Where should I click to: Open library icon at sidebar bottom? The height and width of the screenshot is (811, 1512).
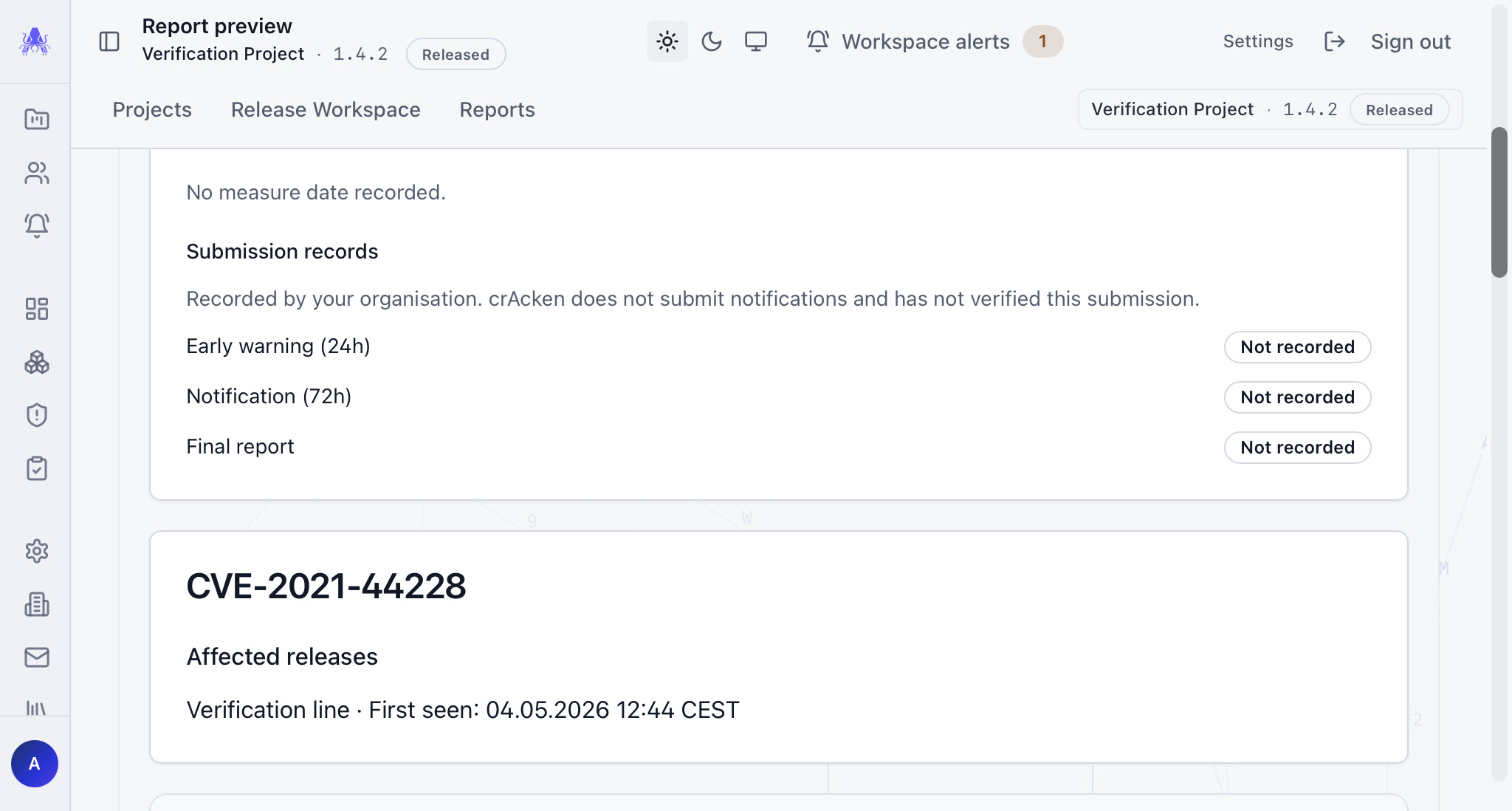(37, 708)
